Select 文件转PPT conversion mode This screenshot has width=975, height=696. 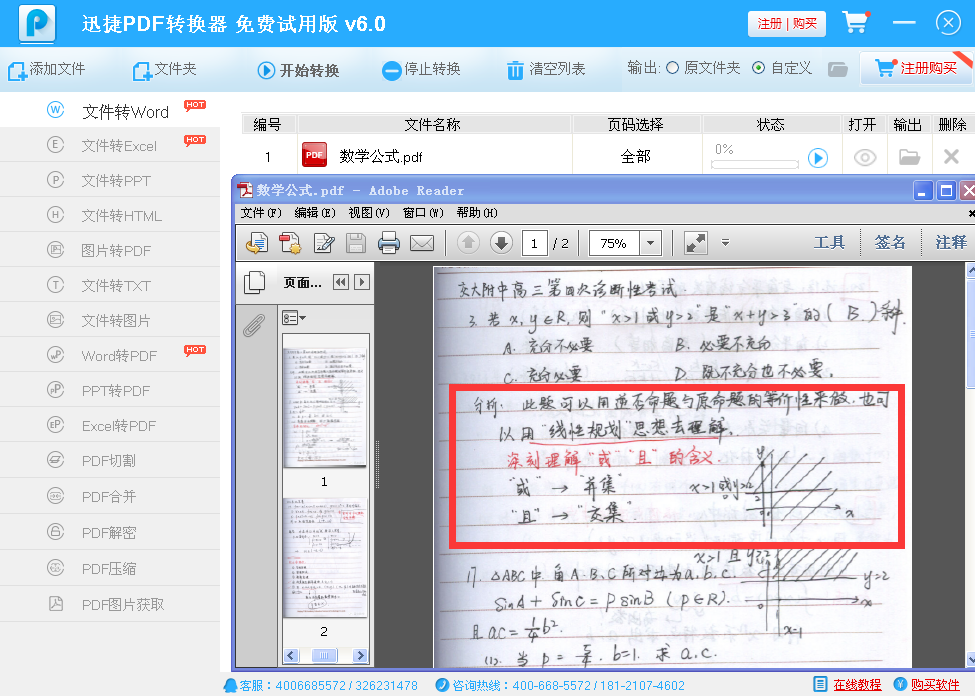[110, 180]
